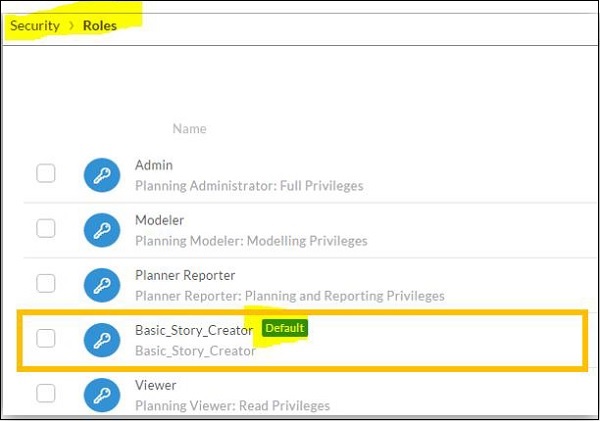Open the Basic_Story_Creator role name

coord(194,329)
